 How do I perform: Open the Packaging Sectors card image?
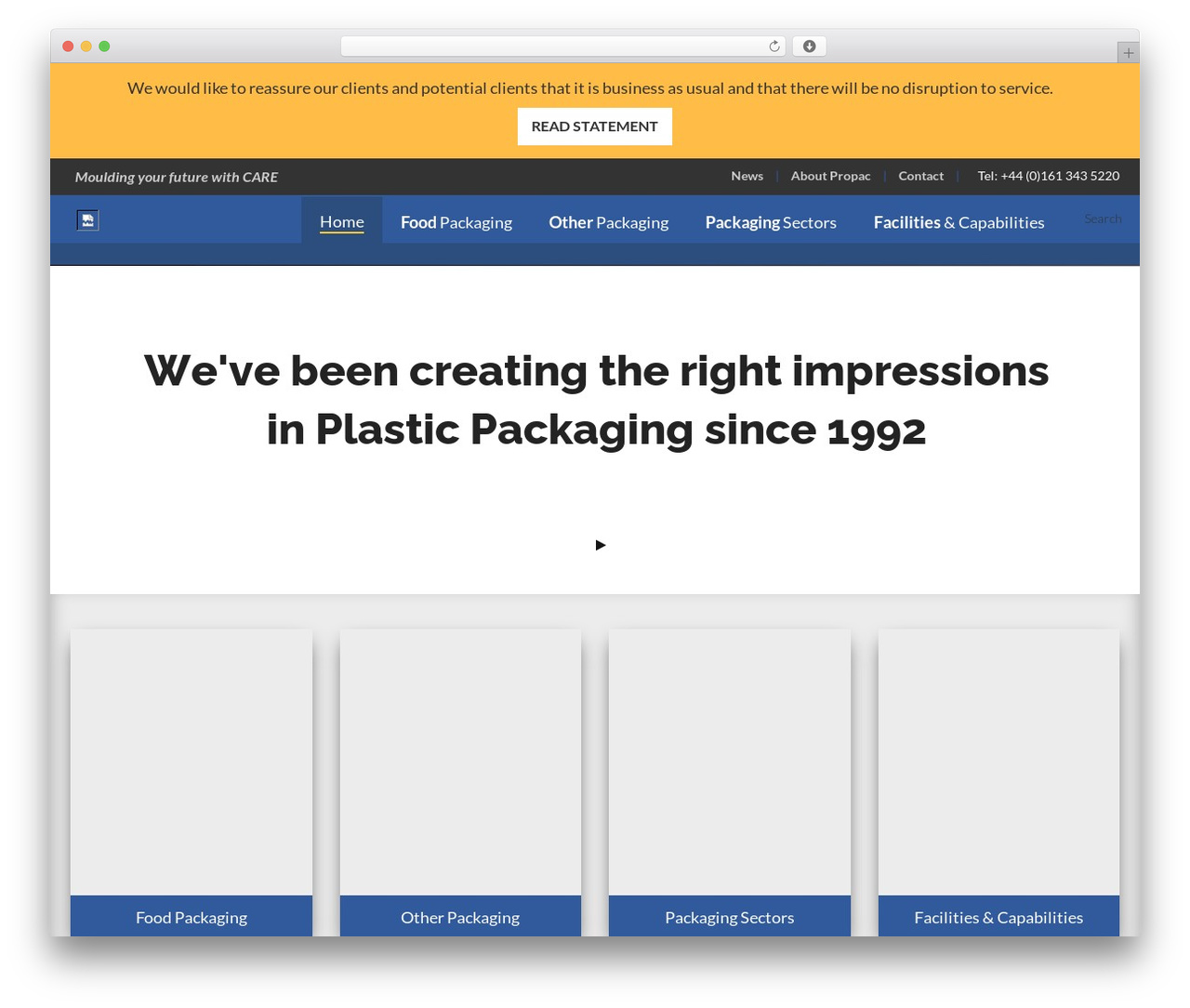[x=730, y=763]
